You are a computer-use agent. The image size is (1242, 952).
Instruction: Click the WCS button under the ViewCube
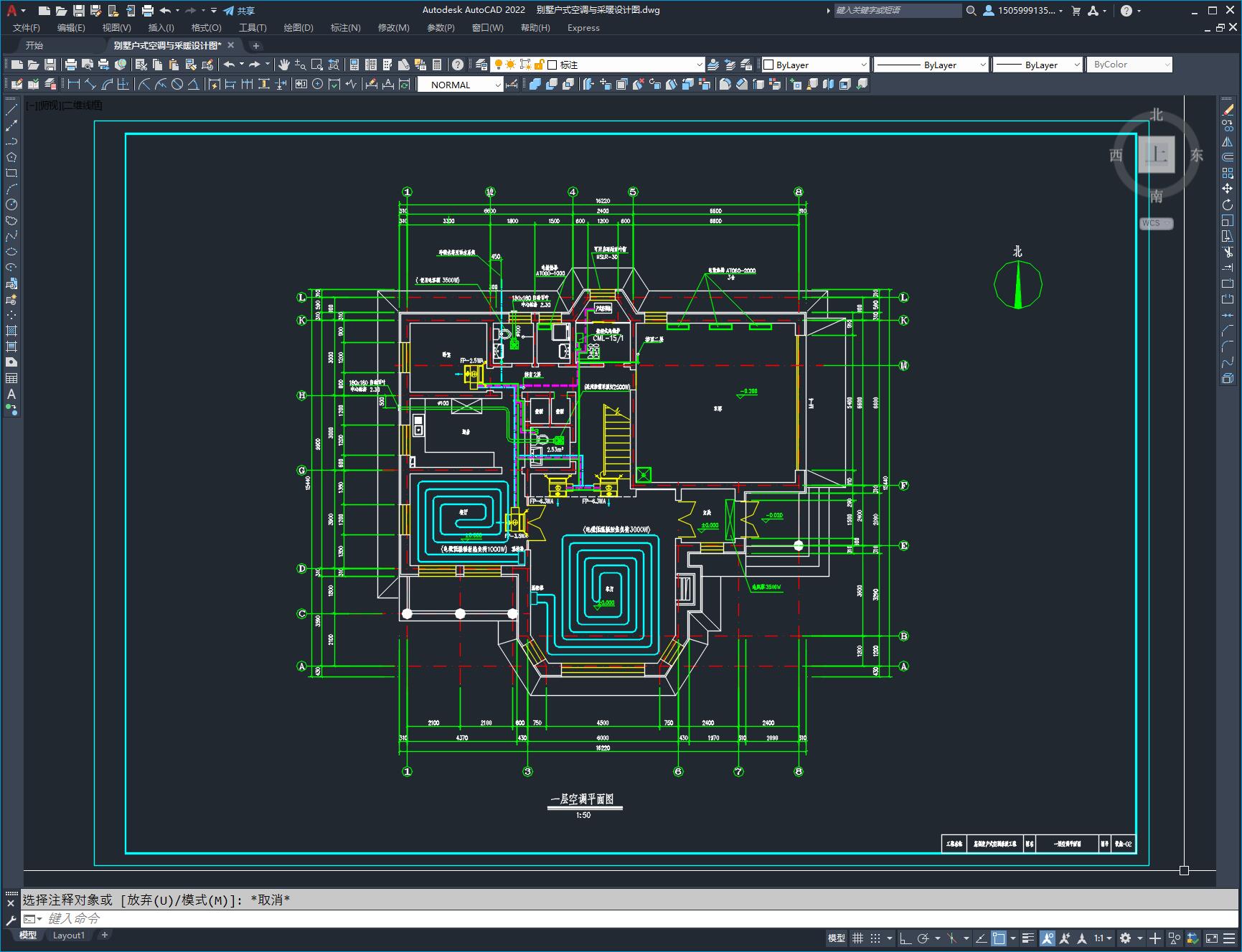tap(1155, 223)
